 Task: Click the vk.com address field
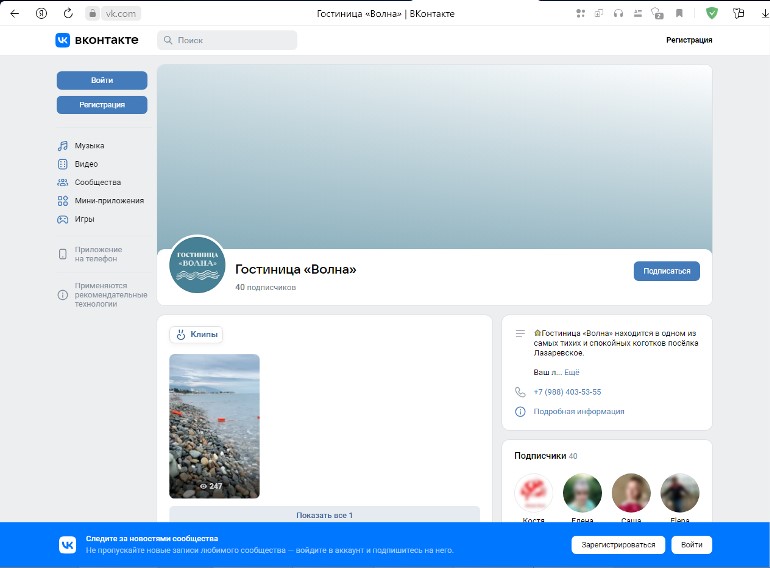click(x=120, y=14)
